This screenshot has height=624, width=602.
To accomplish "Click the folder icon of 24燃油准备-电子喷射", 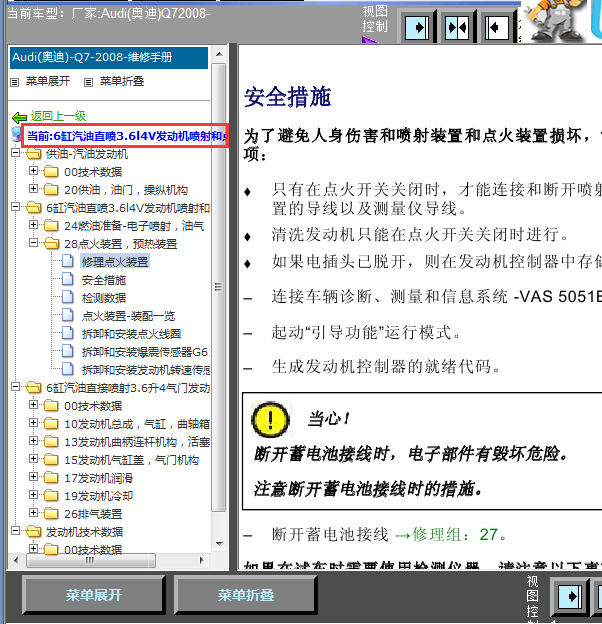I will 51,225.
